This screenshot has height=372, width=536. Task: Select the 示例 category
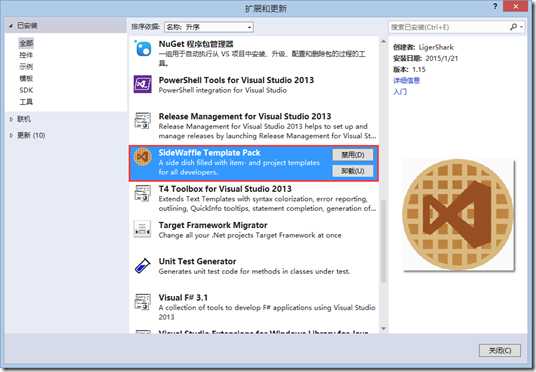(x=26, y=67)
